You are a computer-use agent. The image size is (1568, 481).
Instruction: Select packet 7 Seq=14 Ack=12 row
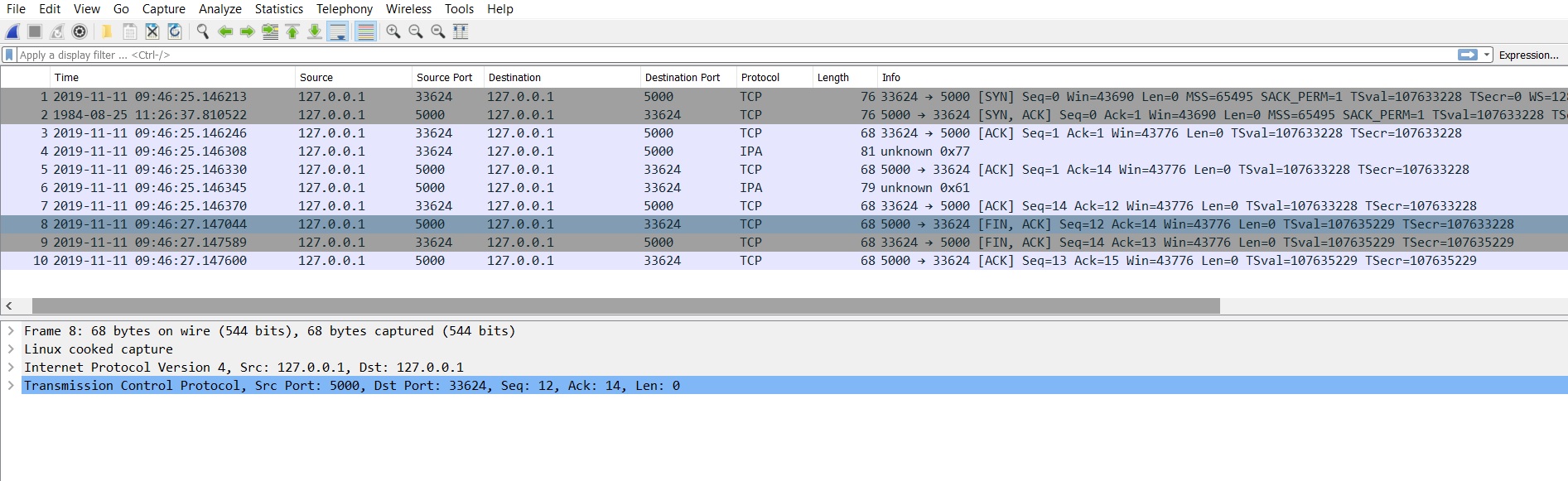tap(784, 206)
